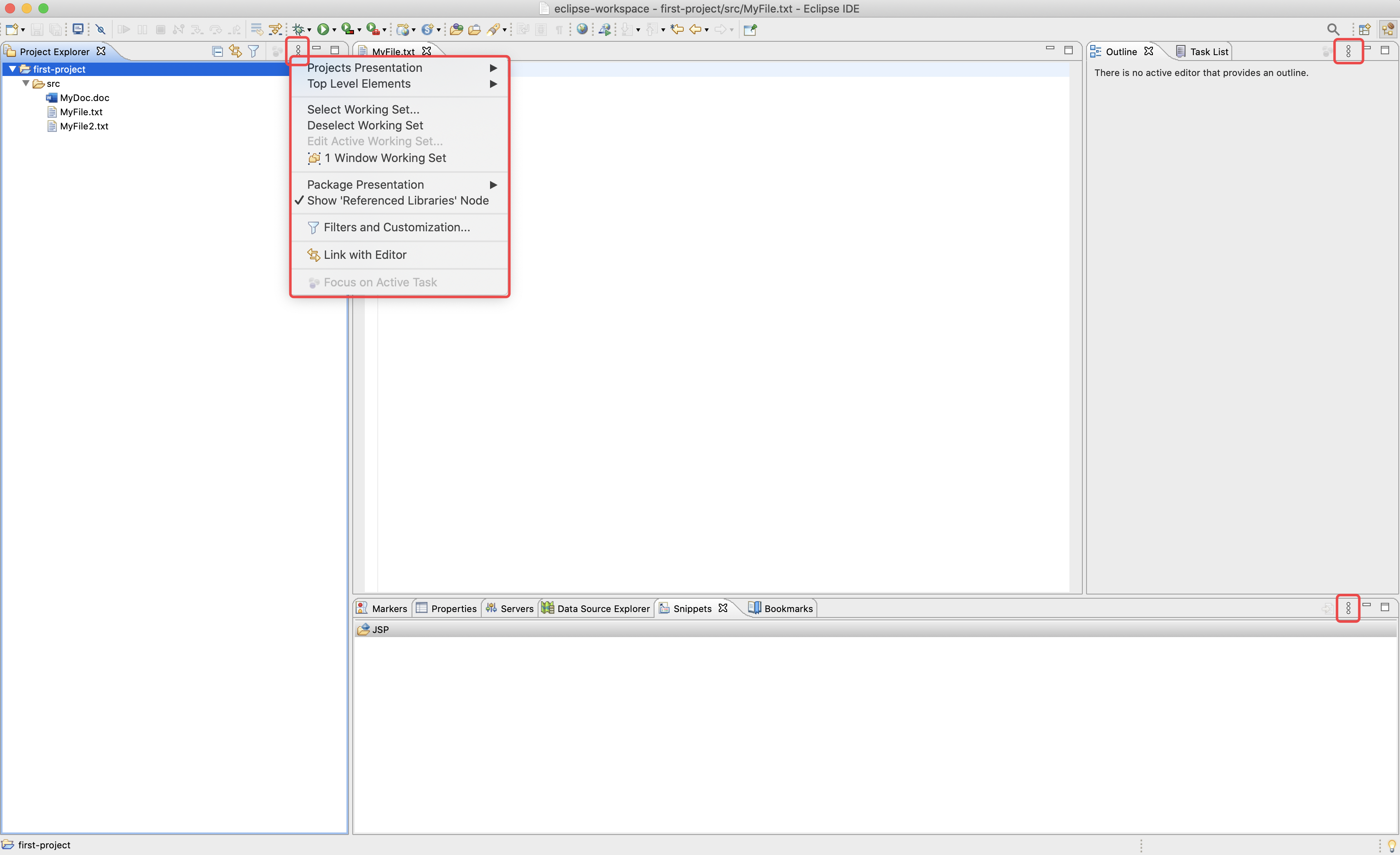Toggle Show Whitespace Characters pilcrow icon
Screen dimensions: 1400x855
click(560, 30)
